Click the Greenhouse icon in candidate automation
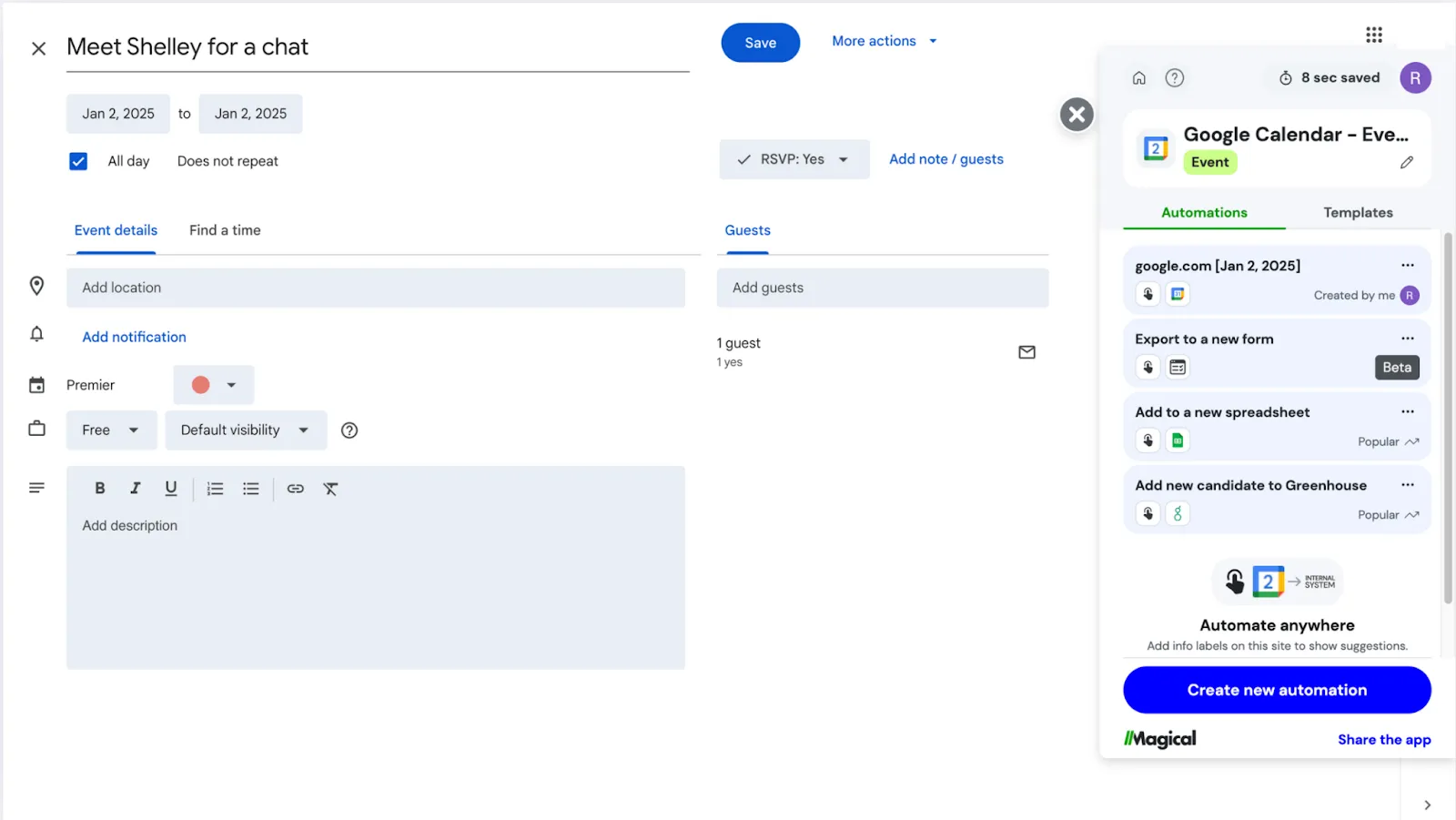Viewport: 1456px width, 820px height. tap(1178, 513)
